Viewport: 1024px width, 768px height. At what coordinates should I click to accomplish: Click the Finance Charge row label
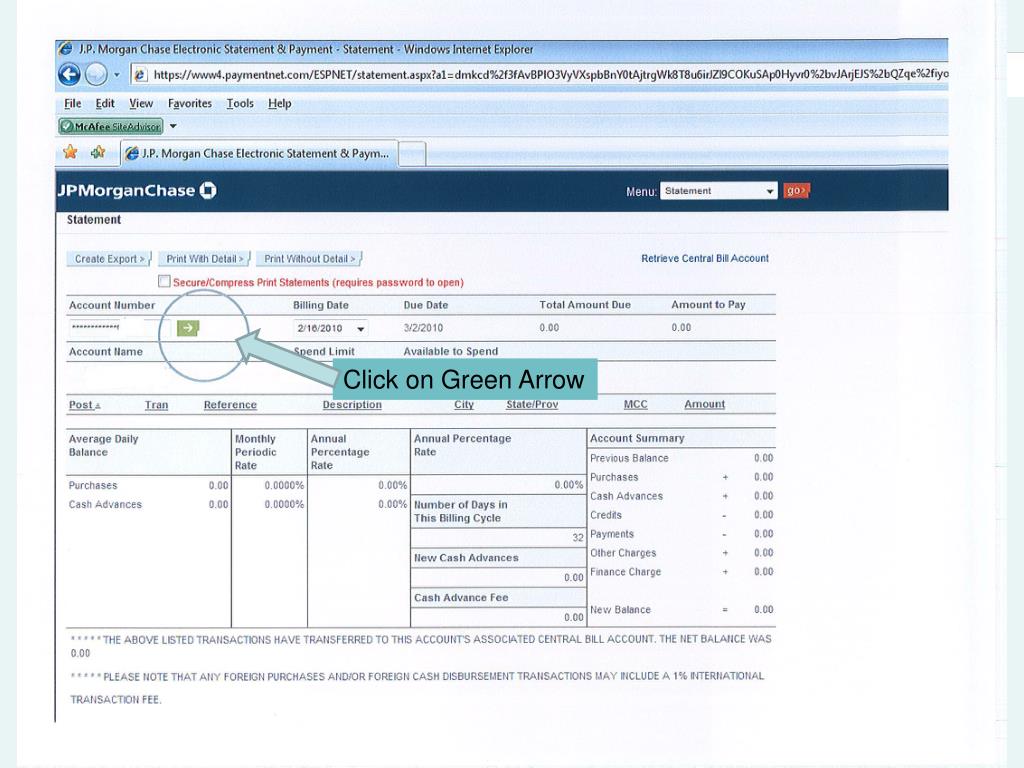[626, 572]
